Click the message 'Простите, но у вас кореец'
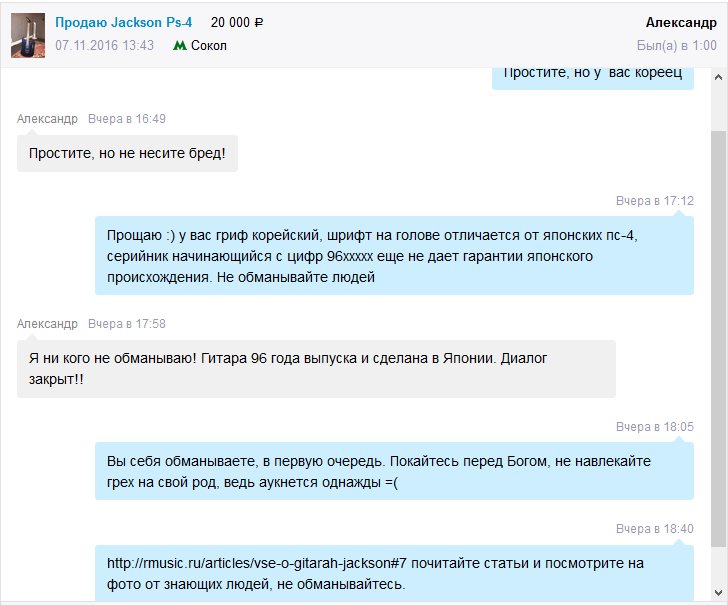This screenshot has height=605, width=728. click(x=593, y=77)
